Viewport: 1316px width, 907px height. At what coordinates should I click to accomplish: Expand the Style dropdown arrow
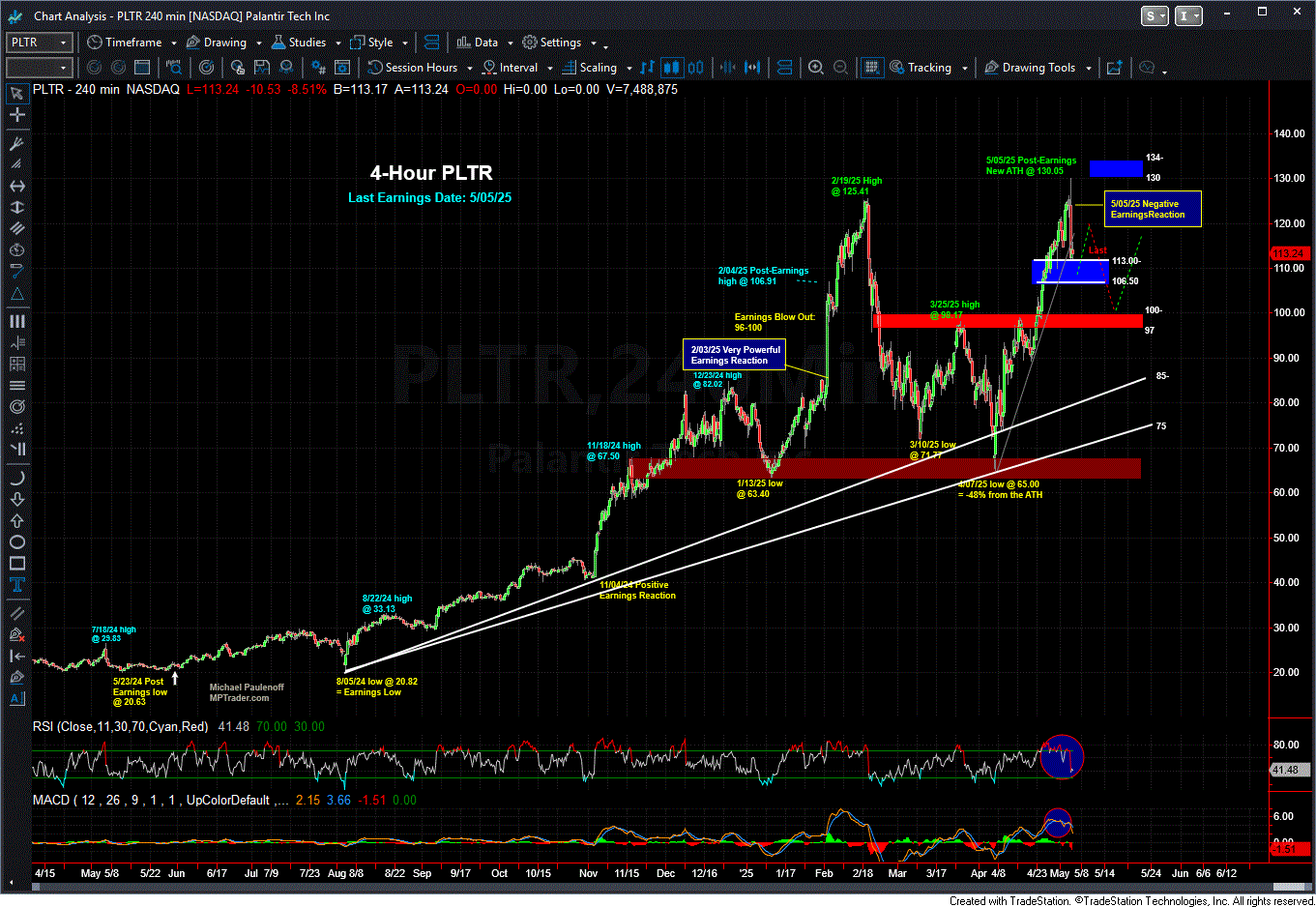(x=404, y=44)
